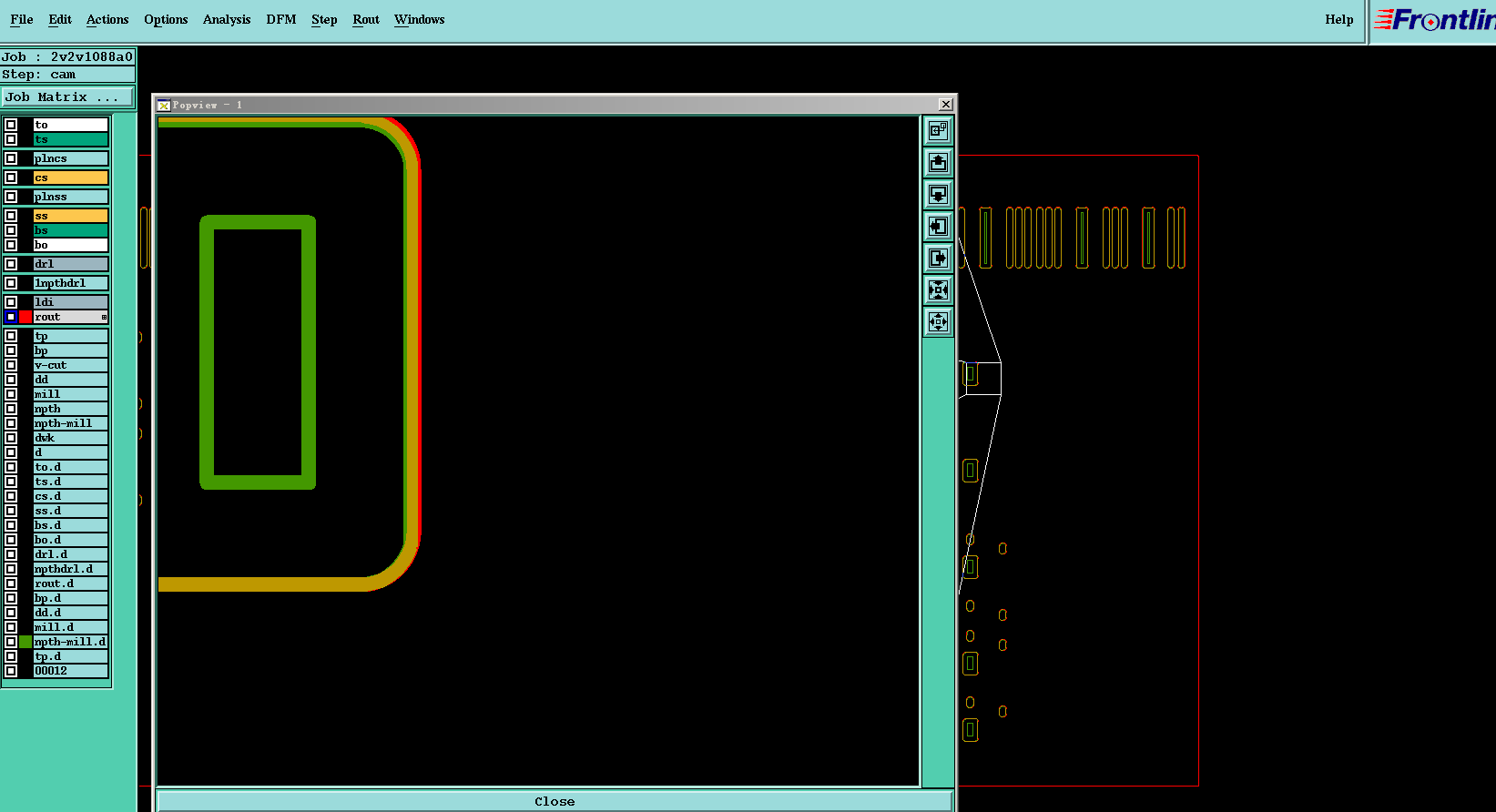Select the 'mpthdrl.d' layer name
1496x812 pixels.
(71, 569)
